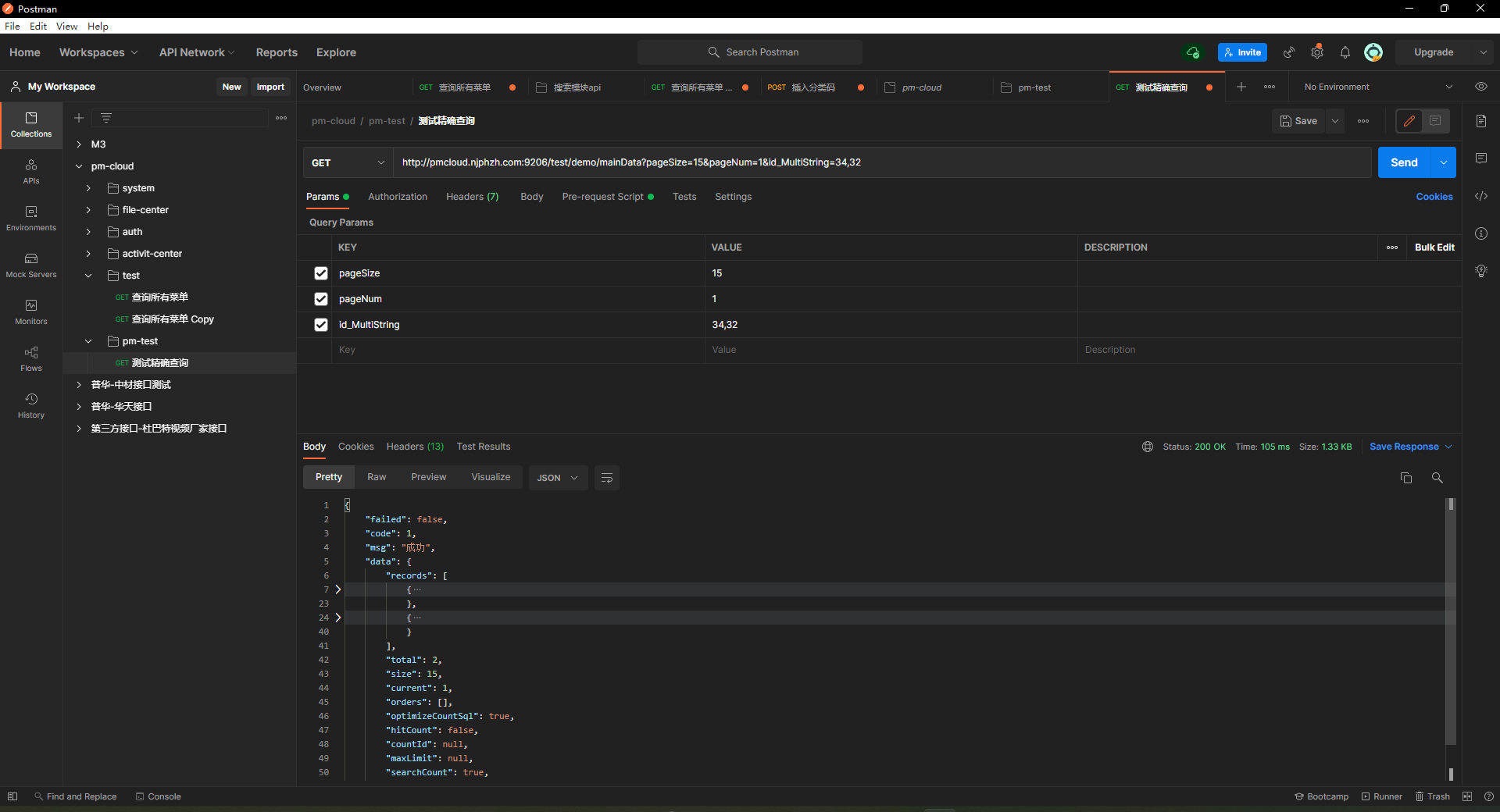Open the comments pane icon
Screen dimensions: 1500x812
[x=1481, y=158]
